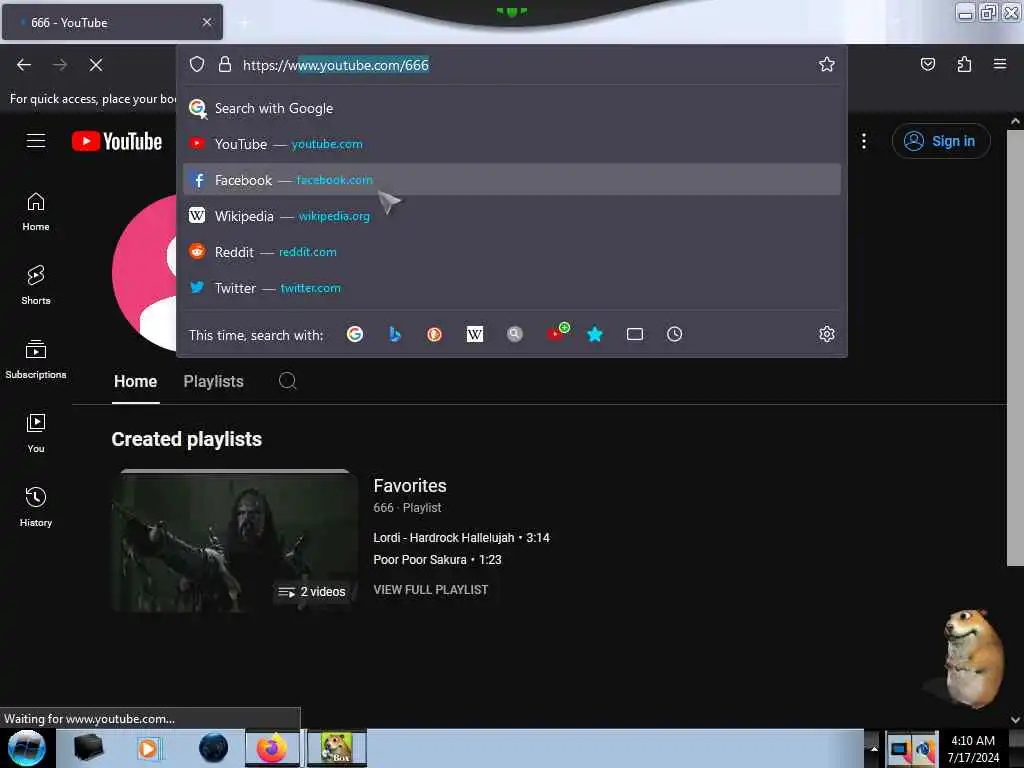The height and width of the screenshot is (768, 1024).
Task: Switch to the Playlists tab
Action: 214,381
